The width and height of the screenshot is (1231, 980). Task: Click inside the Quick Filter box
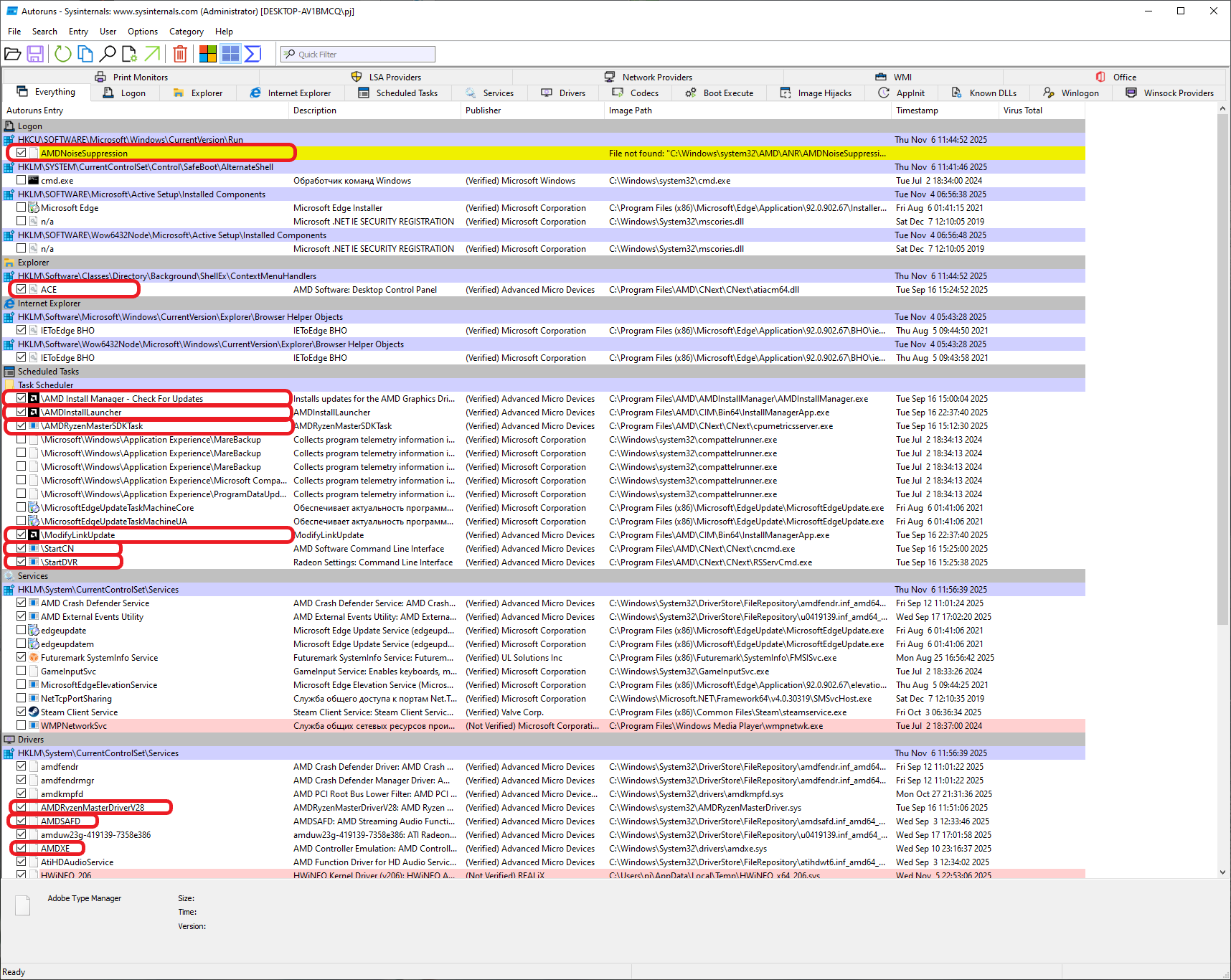coord(358,55)
